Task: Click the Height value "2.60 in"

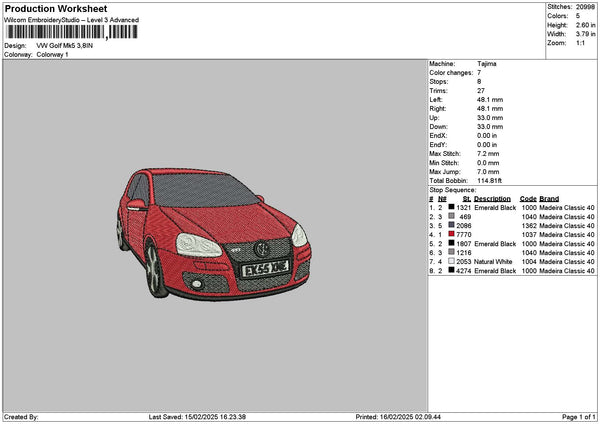Action: pyautogui.click(x=585, y=25)
